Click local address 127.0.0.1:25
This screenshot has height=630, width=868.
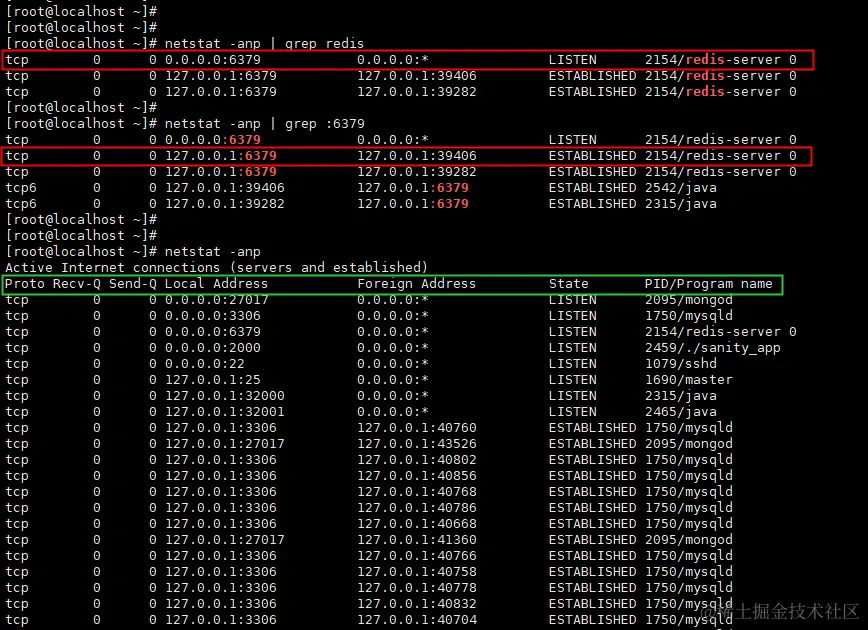coord(213,380)
